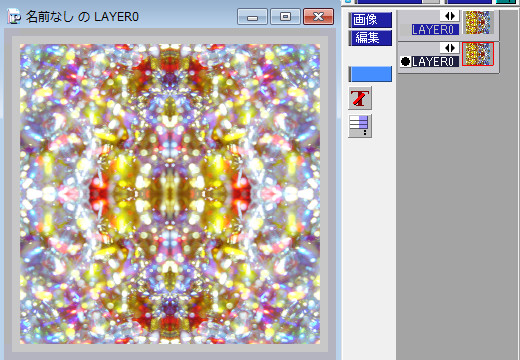Open the 編集 menu button
The image size is (520, 360).
point(370,38)
